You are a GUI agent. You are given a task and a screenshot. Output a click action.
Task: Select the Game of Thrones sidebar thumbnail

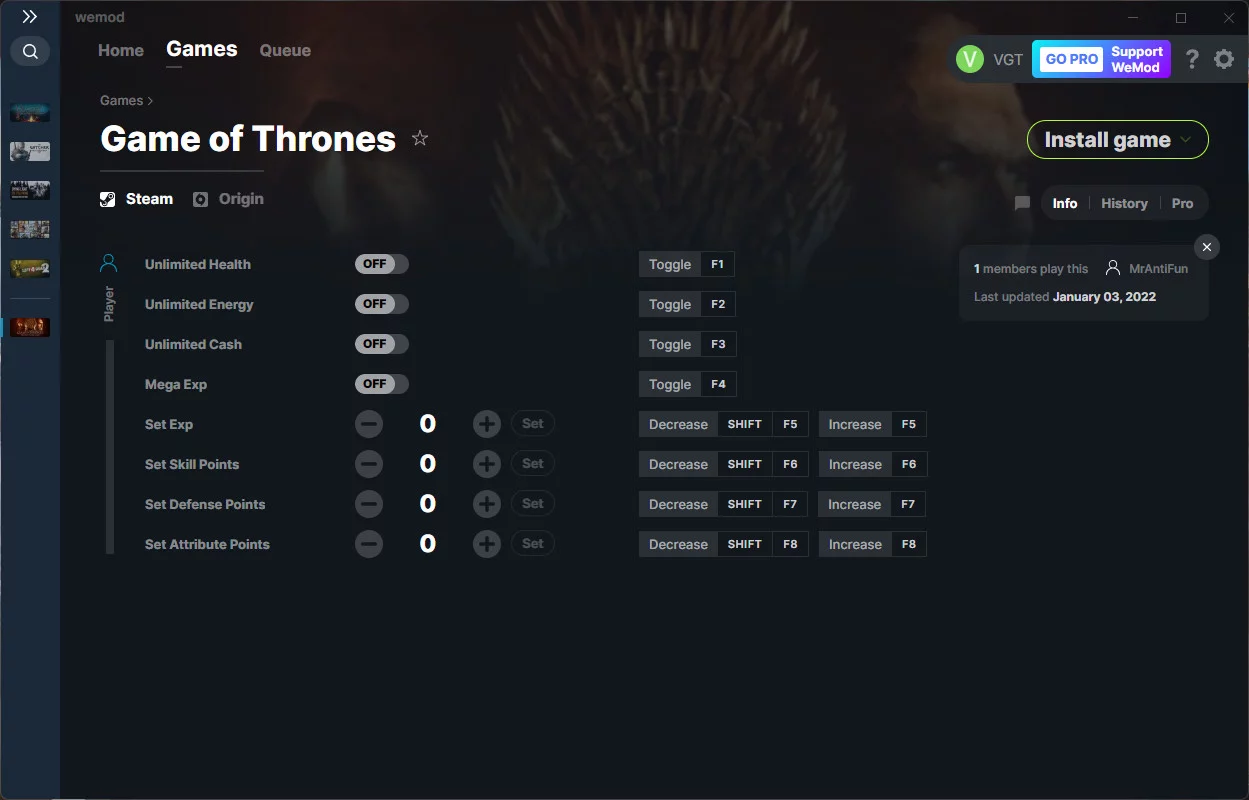pyautogui.click(x=30, y=327)
